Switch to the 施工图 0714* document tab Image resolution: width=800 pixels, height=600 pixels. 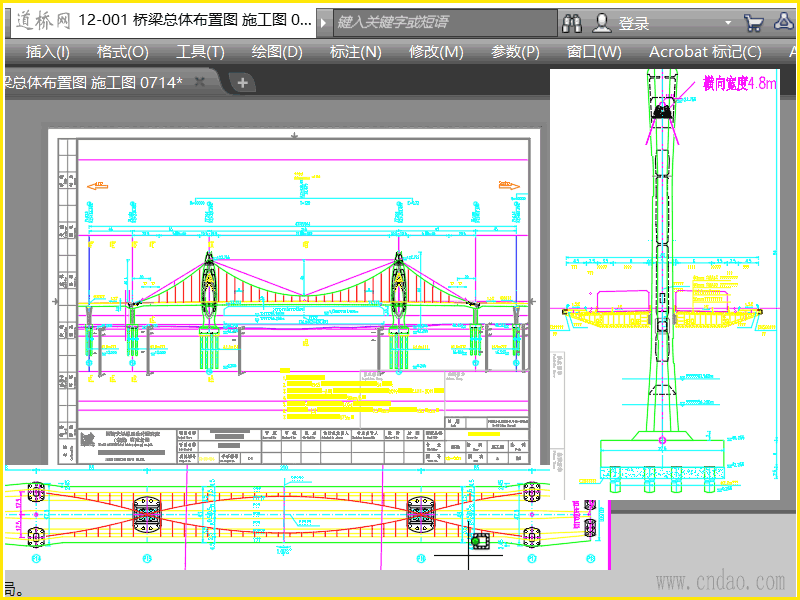click(95, 82)
